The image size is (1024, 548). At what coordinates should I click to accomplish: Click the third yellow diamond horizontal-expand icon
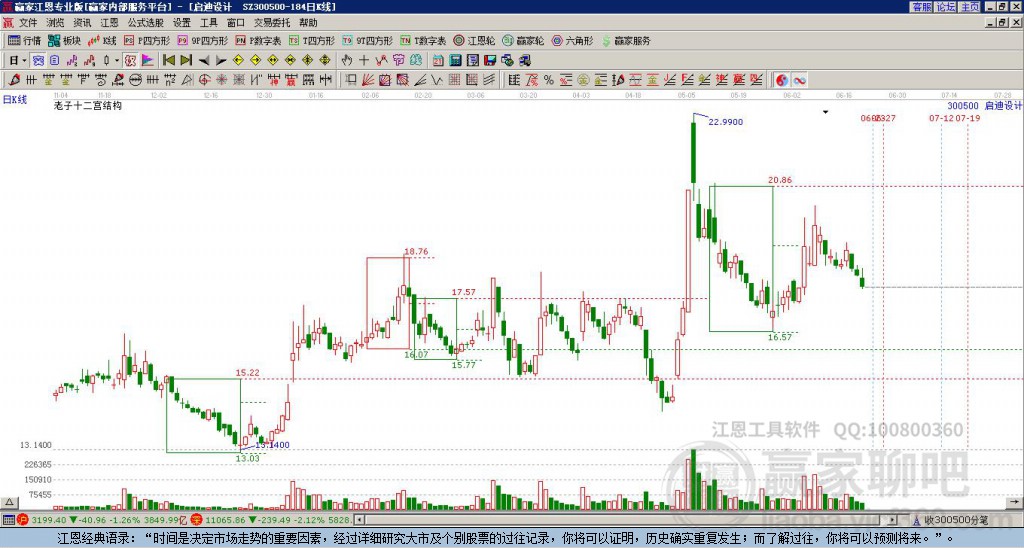[273, 61]
